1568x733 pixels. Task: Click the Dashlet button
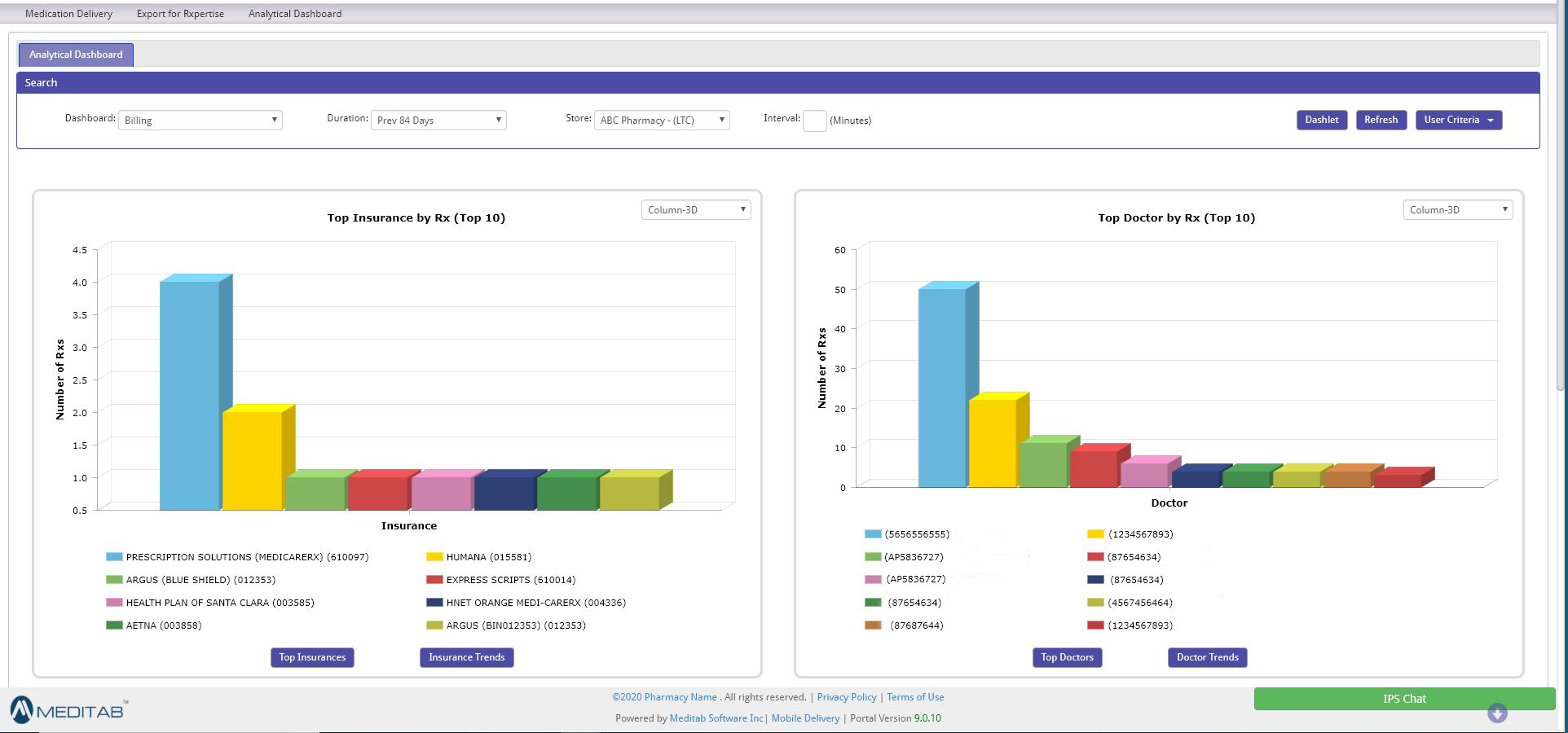(x=1322, y=120)
